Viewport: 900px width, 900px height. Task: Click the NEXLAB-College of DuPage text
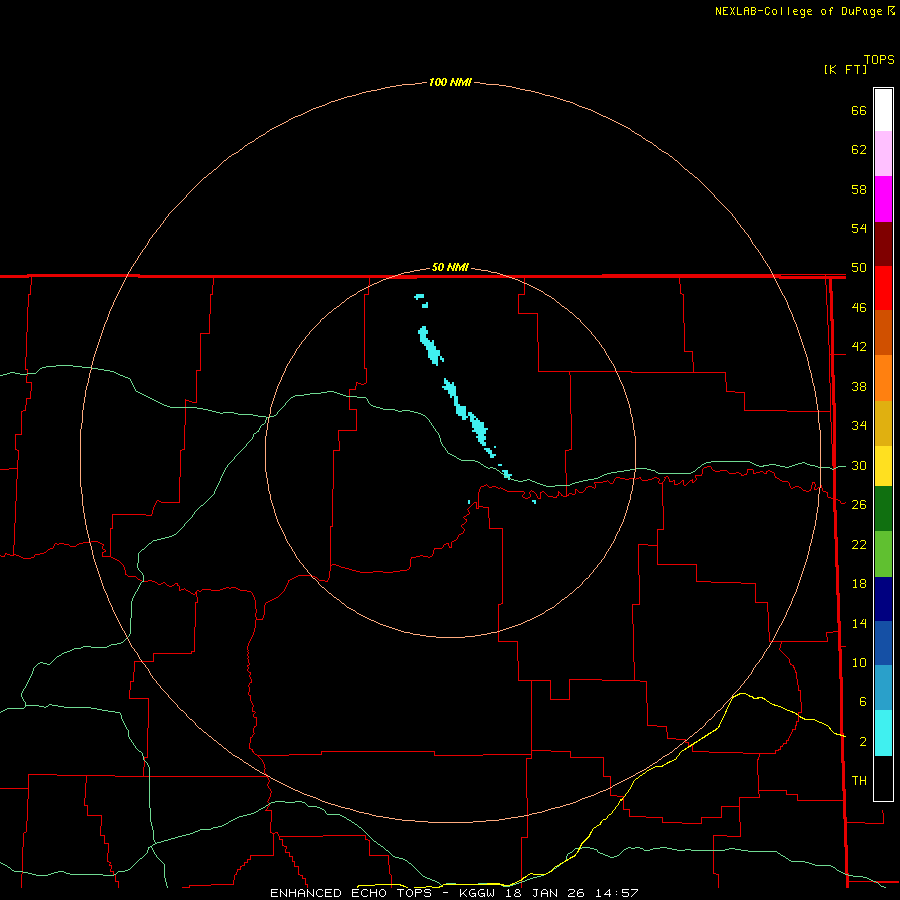798,11
